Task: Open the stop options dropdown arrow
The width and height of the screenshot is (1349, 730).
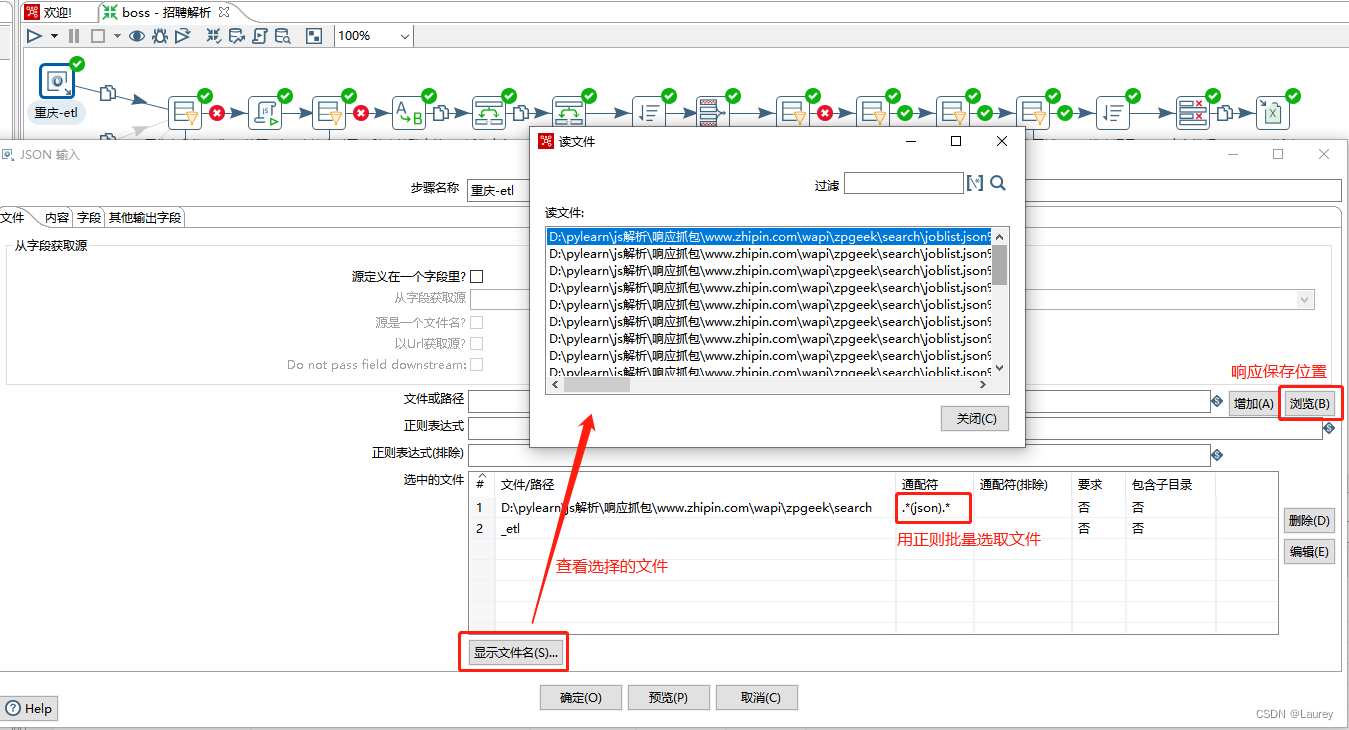Action: pyautogui.click(x=117, y=36)
